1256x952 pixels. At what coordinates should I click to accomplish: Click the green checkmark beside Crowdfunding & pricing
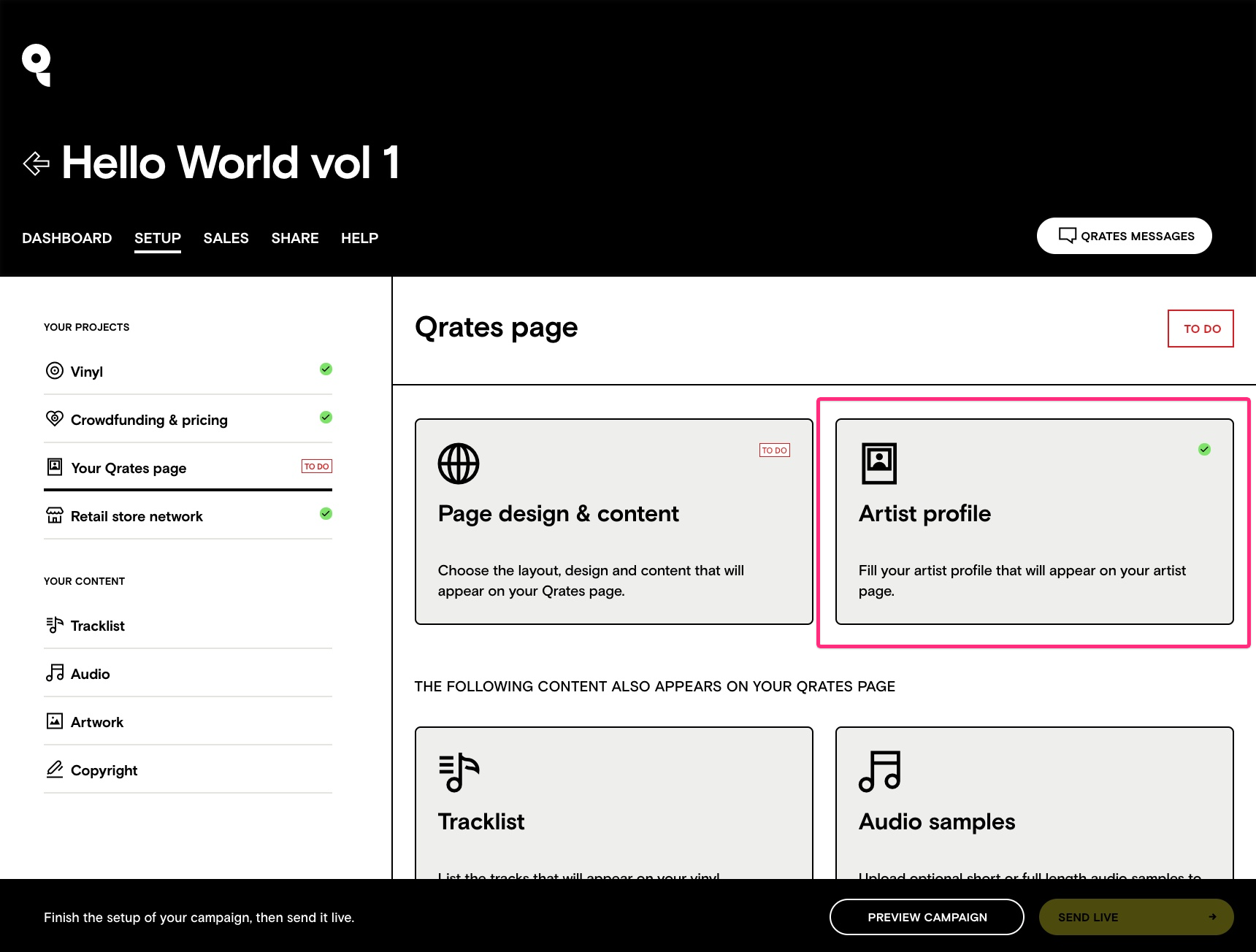point(326,418)
